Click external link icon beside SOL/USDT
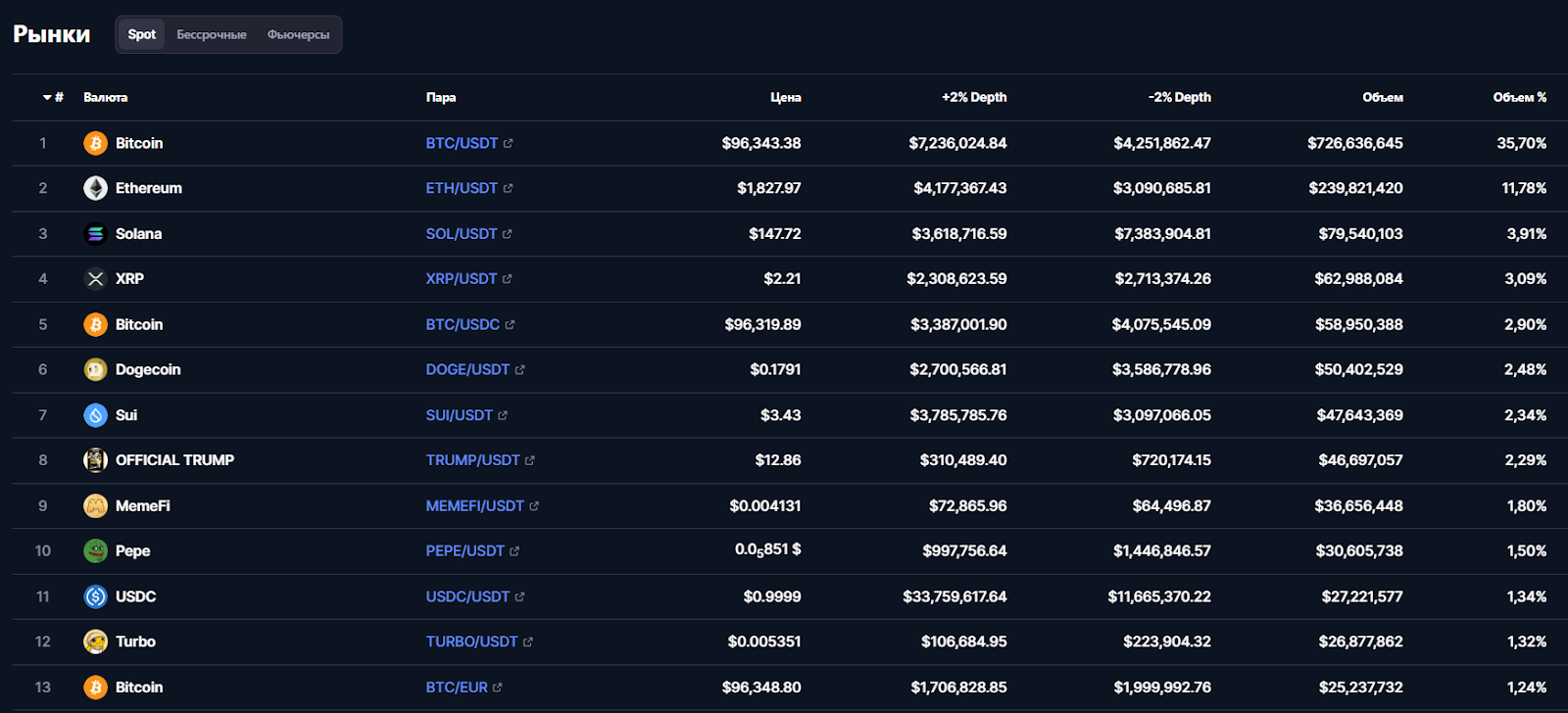 coord(507,234)
